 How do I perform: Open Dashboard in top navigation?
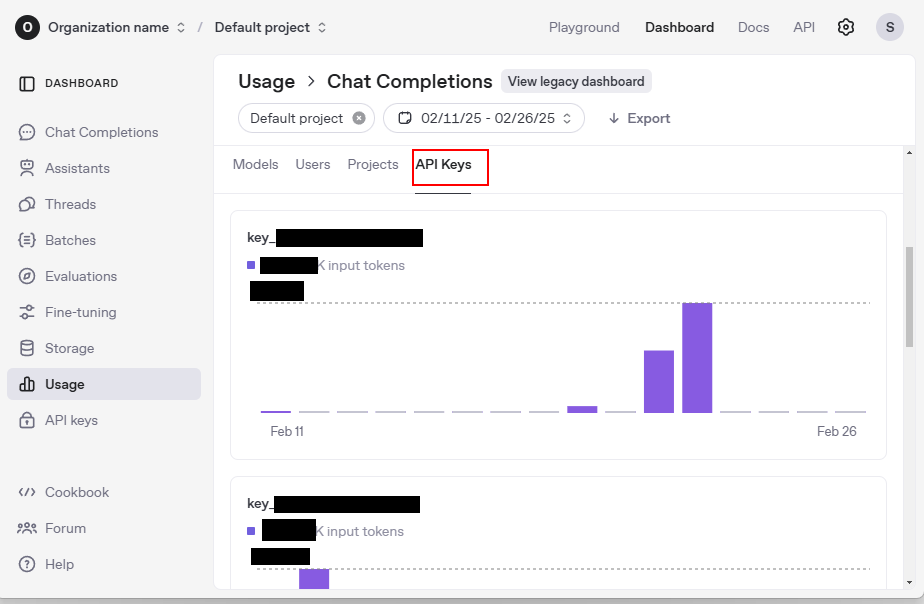click(x=679, y=27)
